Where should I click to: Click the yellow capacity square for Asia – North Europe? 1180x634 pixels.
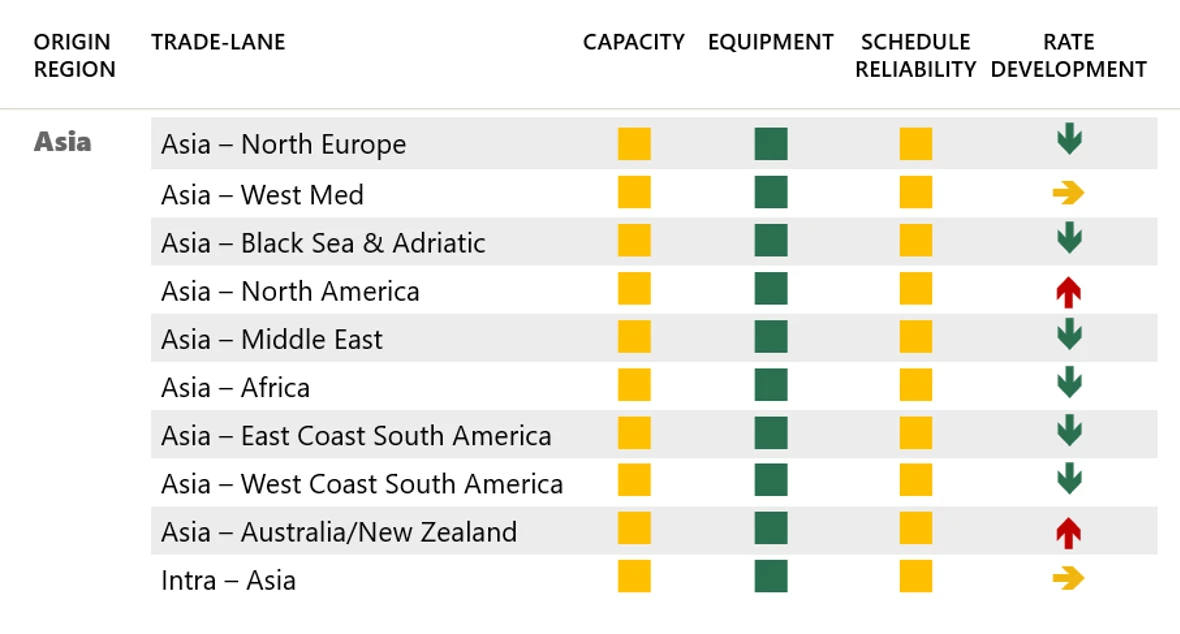point(634,144)
